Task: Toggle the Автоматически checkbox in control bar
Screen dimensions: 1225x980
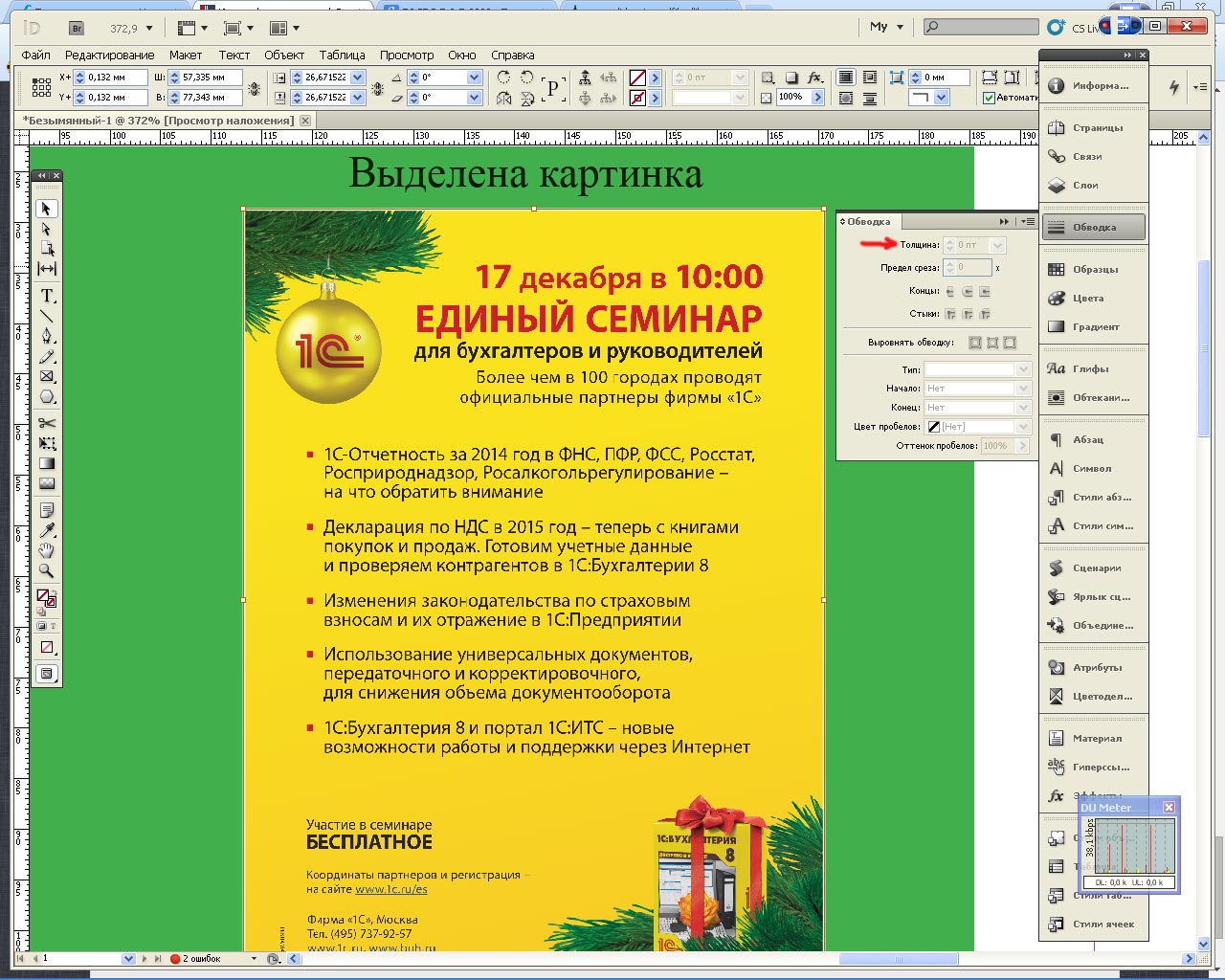Action: (x=990, y=98)
